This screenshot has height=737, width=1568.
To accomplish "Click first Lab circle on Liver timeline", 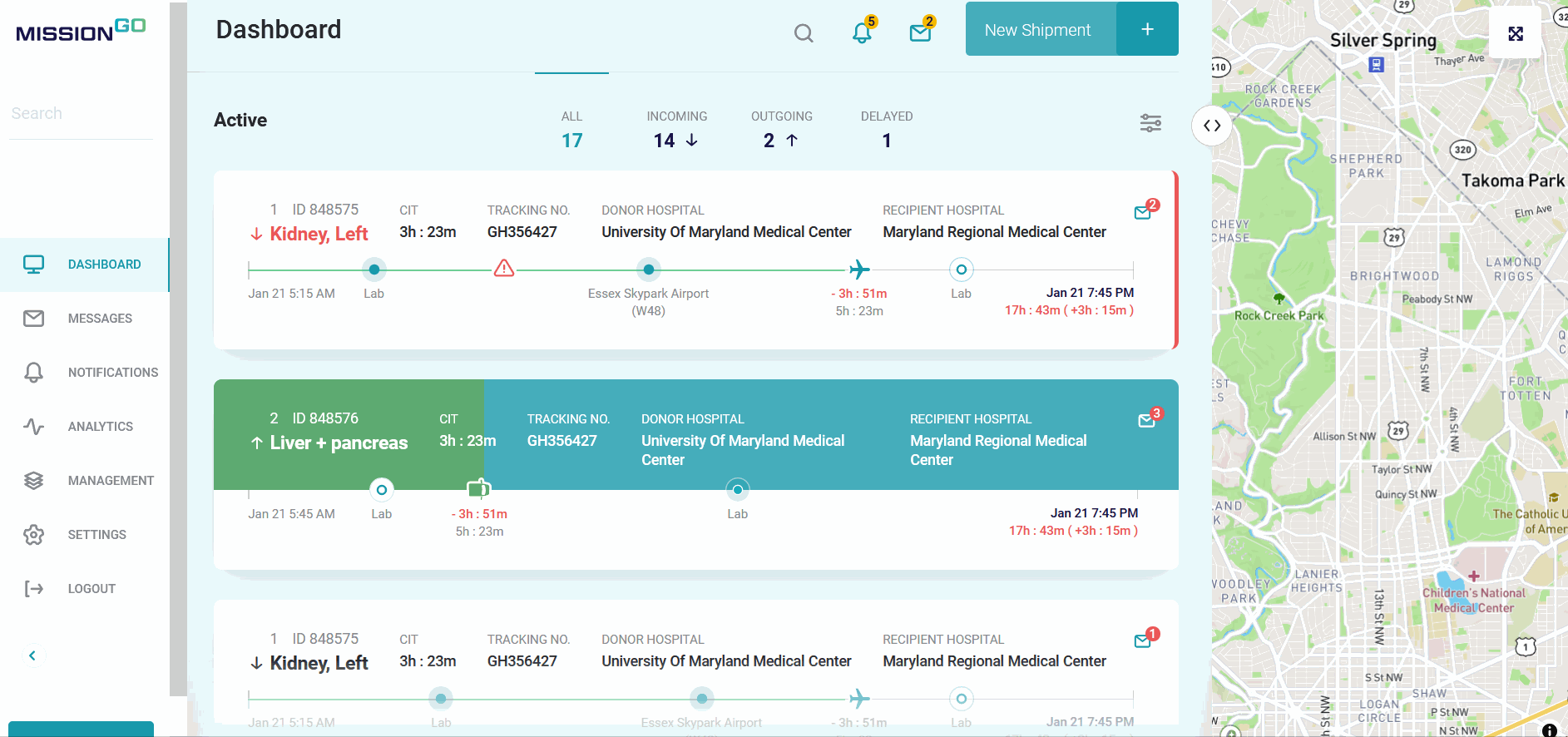I will coord(382,490).
